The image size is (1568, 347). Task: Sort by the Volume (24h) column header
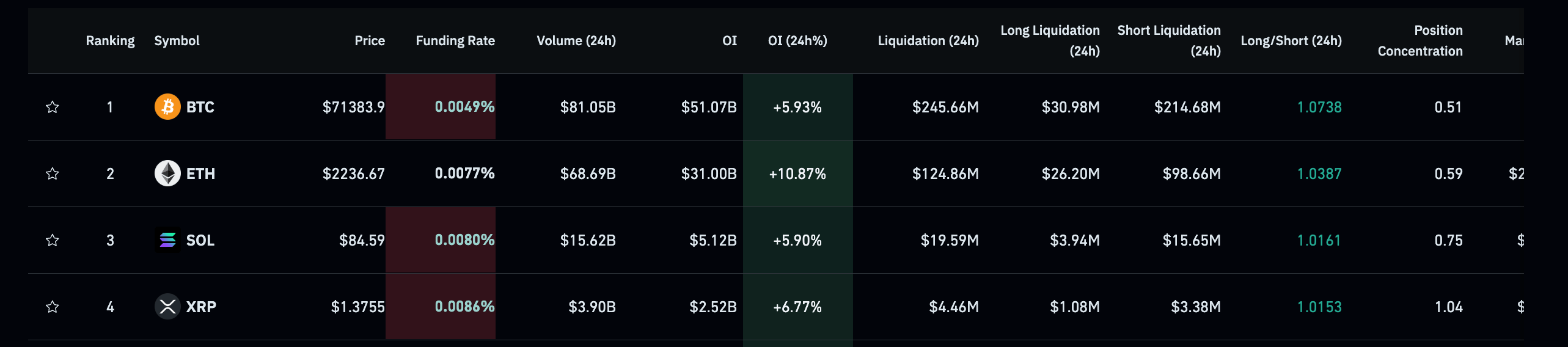(x=576, y=41)
